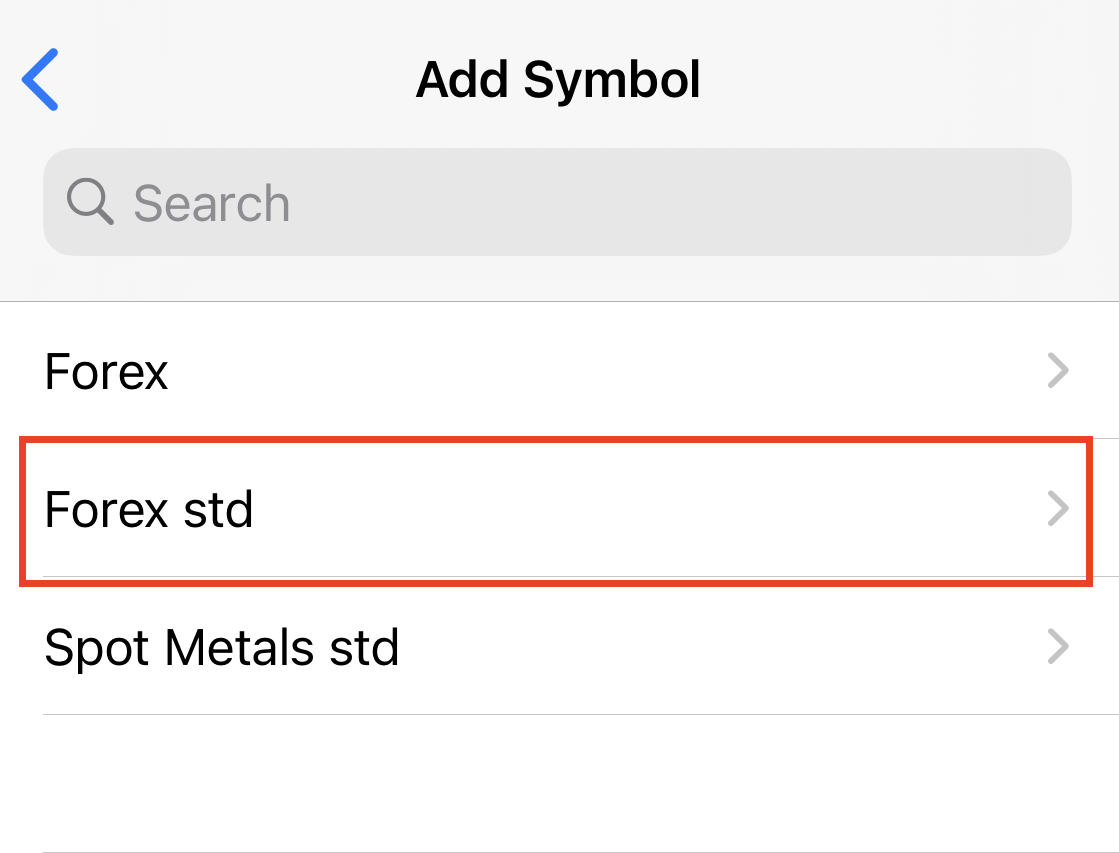1119x853 pixels.
Task: Click the gray arrow beside Forex std
Action: tap(1057, 509)
